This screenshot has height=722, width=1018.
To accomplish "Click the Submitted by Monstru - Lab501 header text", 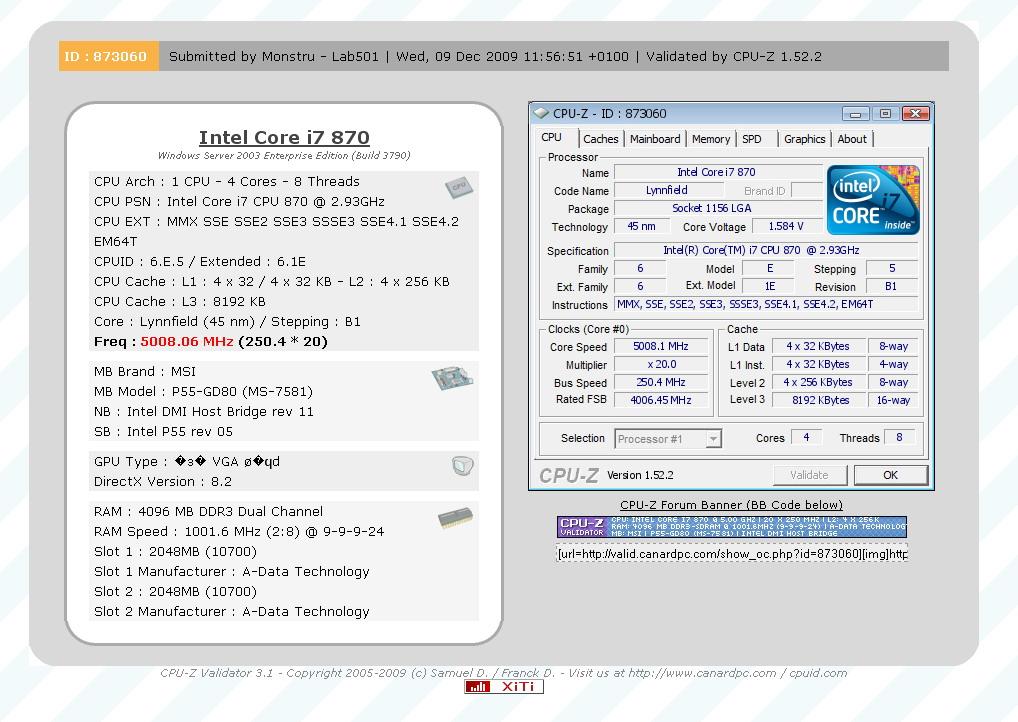I will tap(273, 56).
